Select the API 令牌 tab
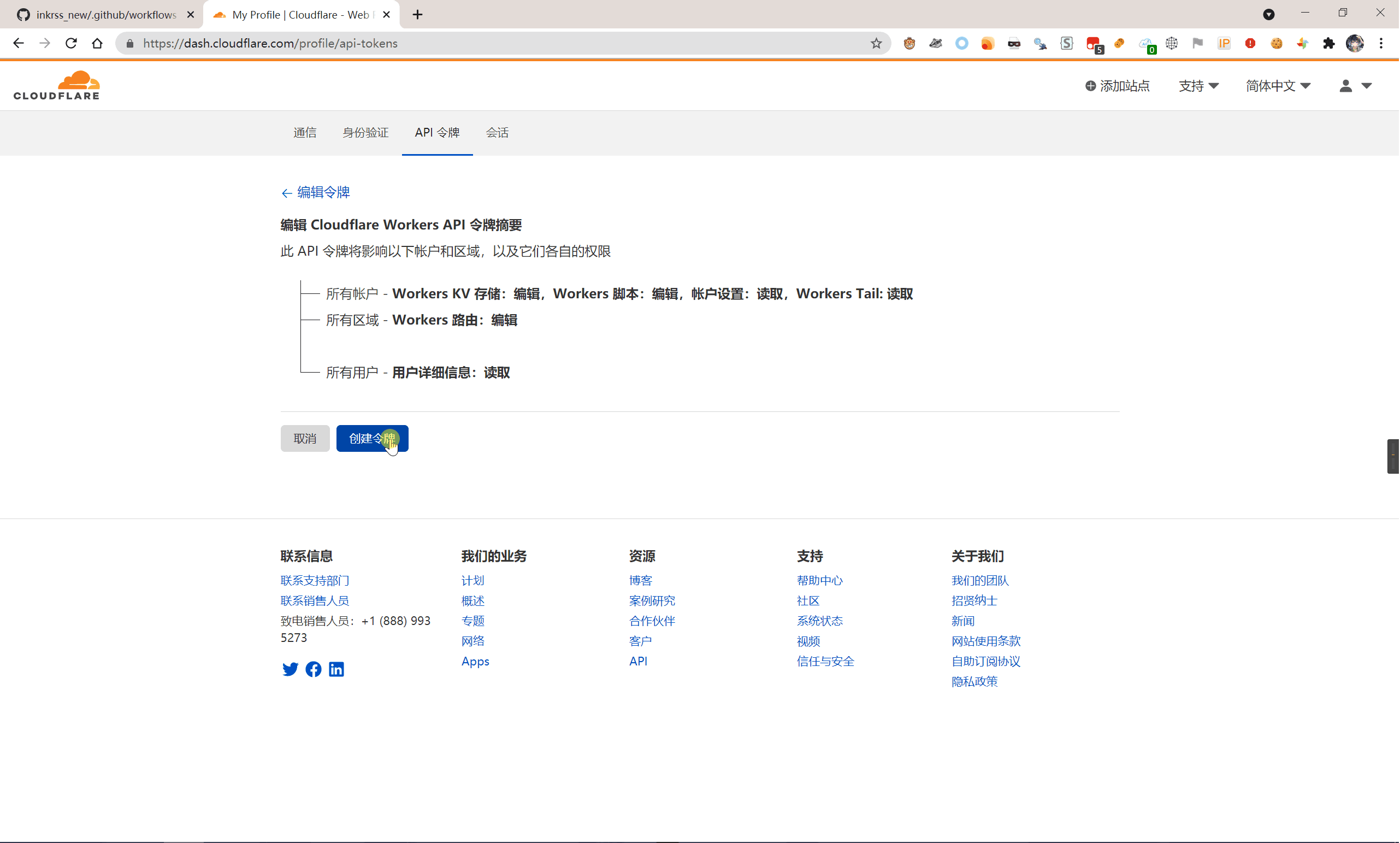The height and width of the screenshot is (843, 1400). [x=438, y=132]
